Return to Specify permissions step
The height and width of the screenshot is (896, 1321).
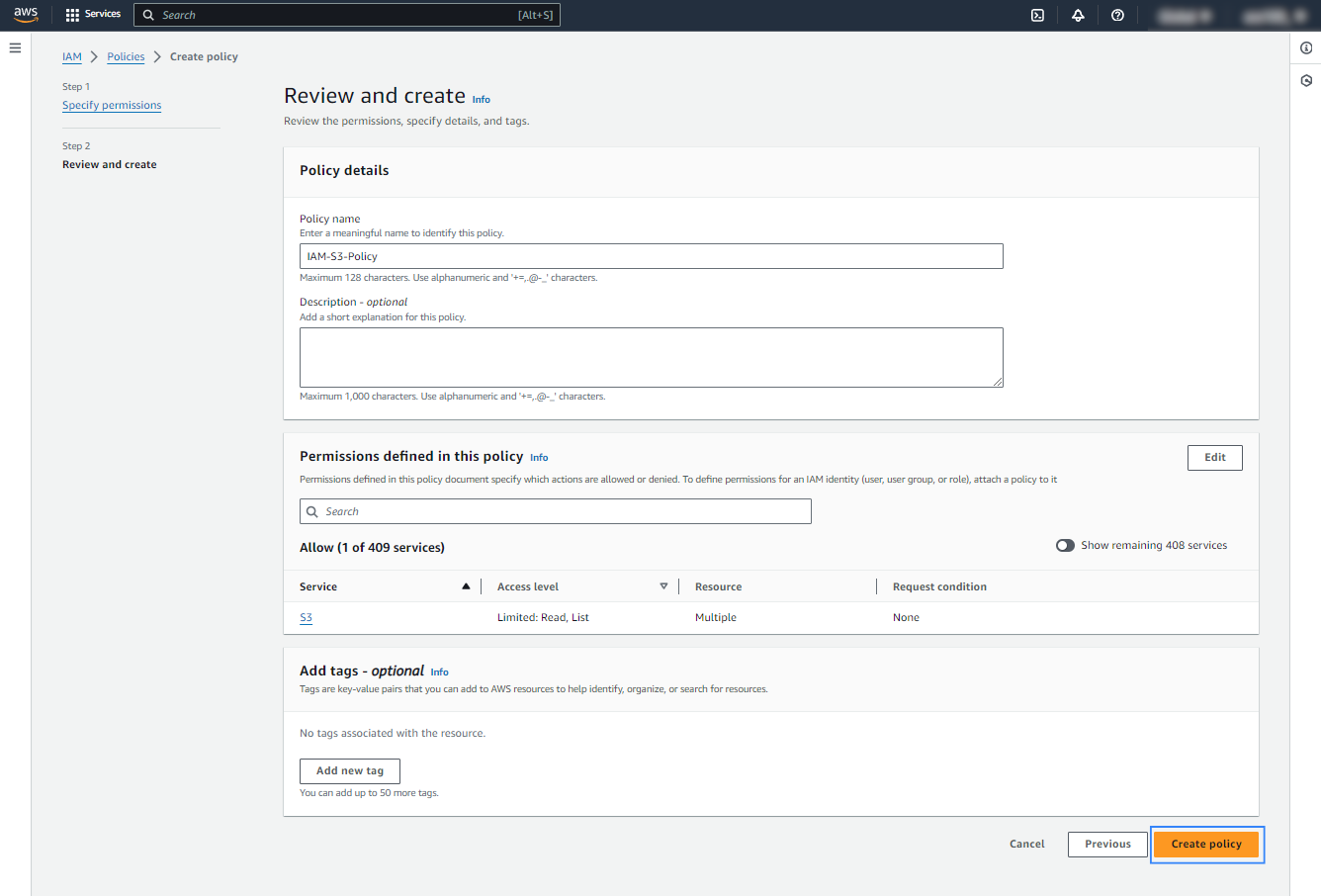click(112, 105)
